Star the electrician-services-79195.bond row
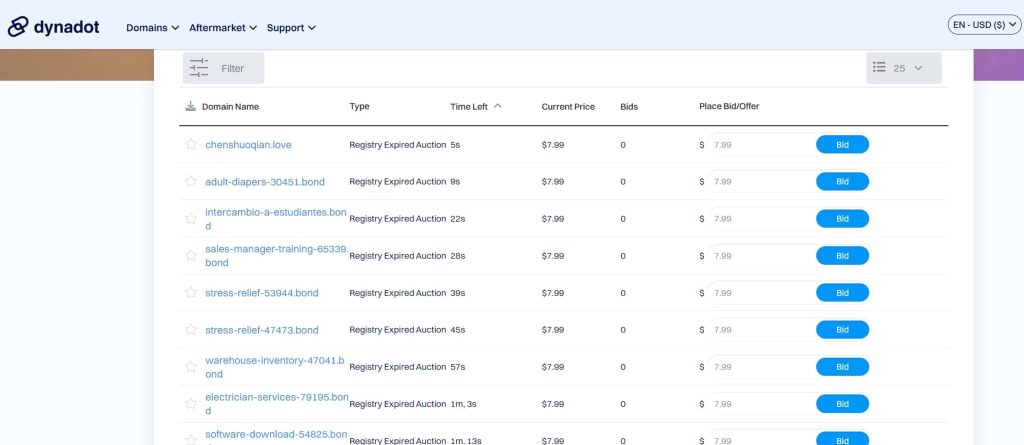 (x=190, y=404)
